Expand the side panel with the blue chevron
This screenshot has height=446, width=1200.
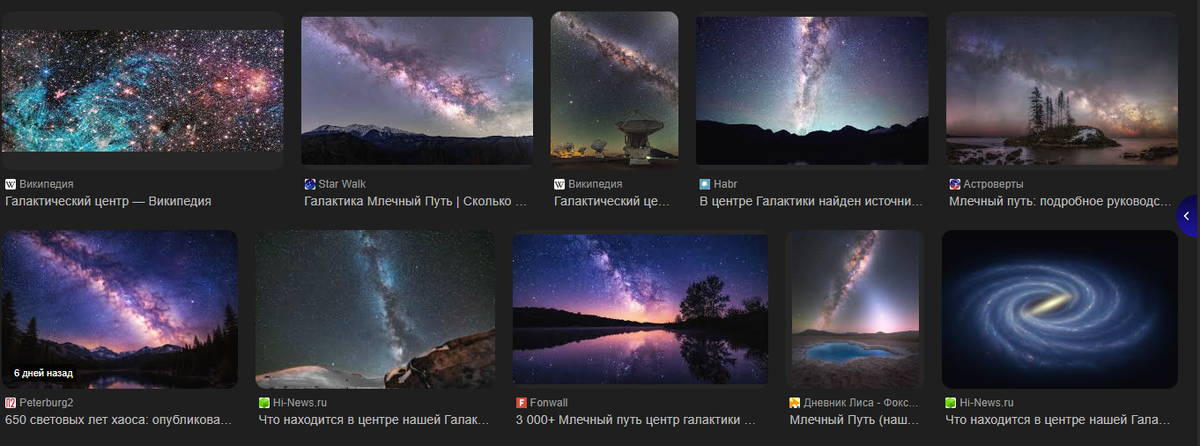click(1187, 215)
